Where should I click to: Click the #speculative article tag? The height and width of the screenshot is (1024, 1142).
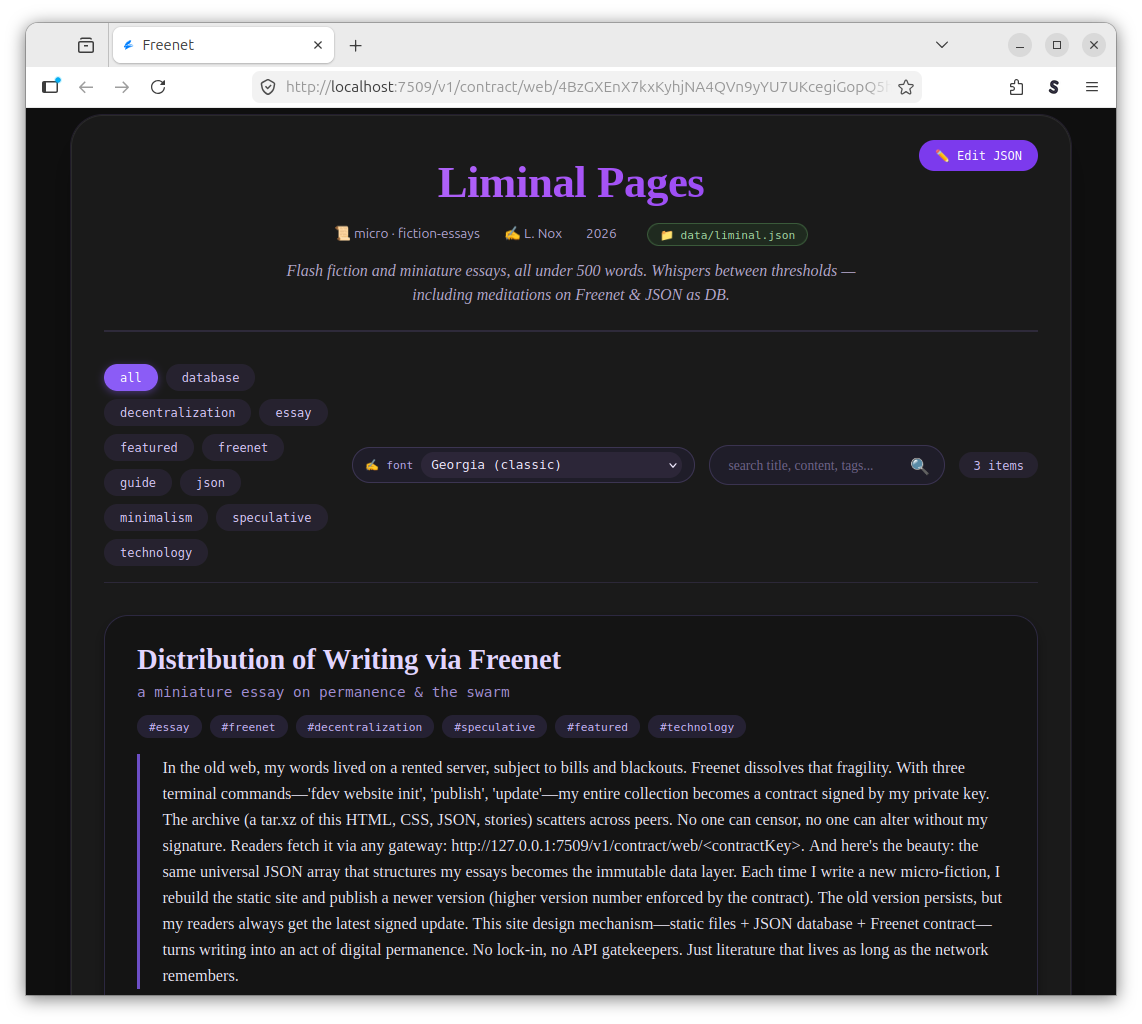(494, 727)
